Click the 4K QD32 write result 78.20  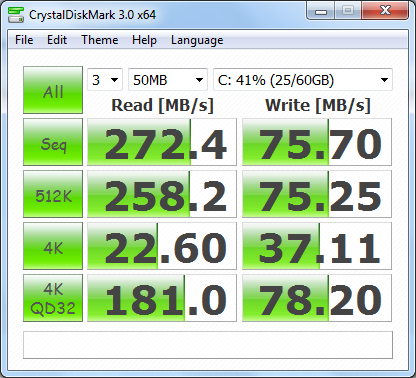click(317, 298)
